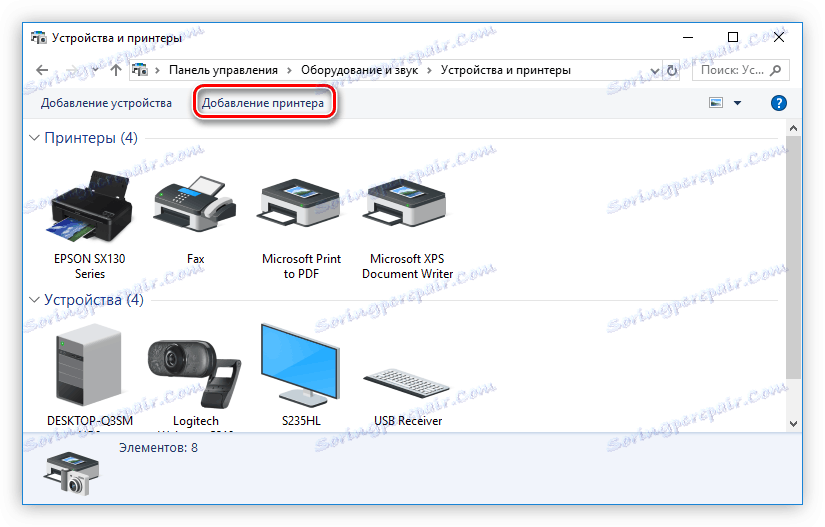
Task: Click the scrollbar up arrow
Action: tap(793, 128)
